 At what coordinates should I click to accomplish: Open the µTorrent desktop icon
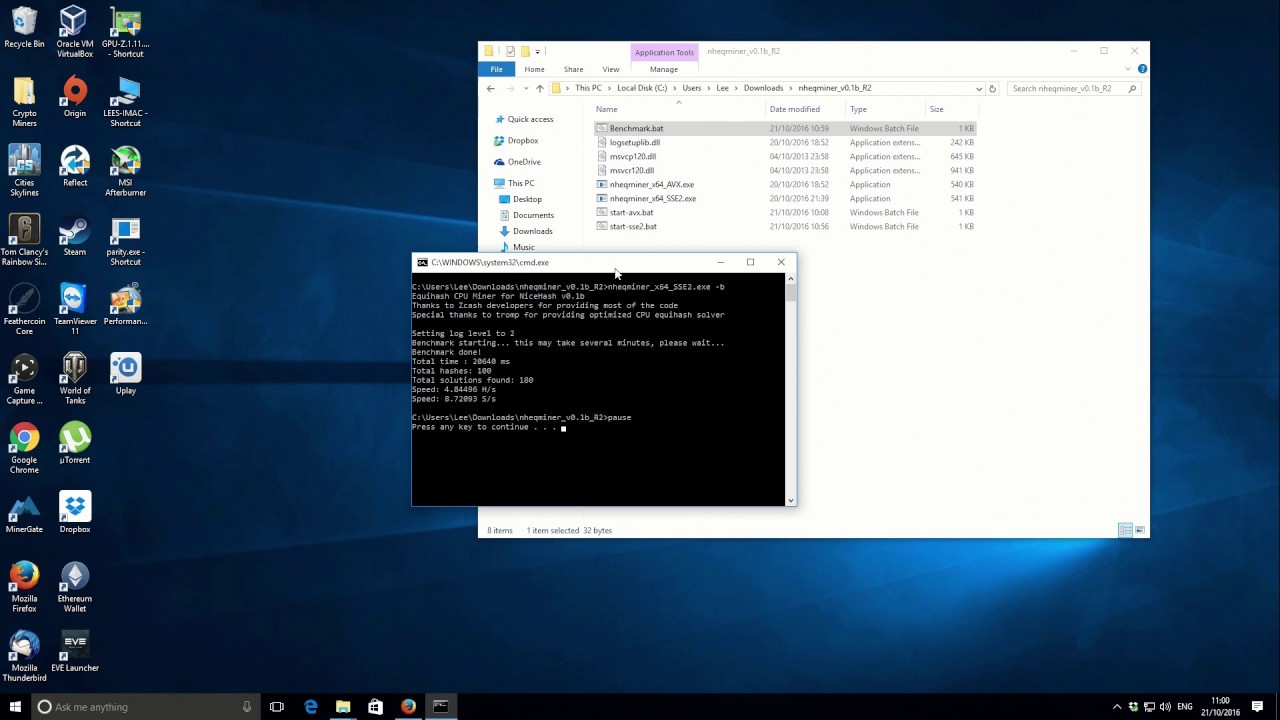click(74, 443)
